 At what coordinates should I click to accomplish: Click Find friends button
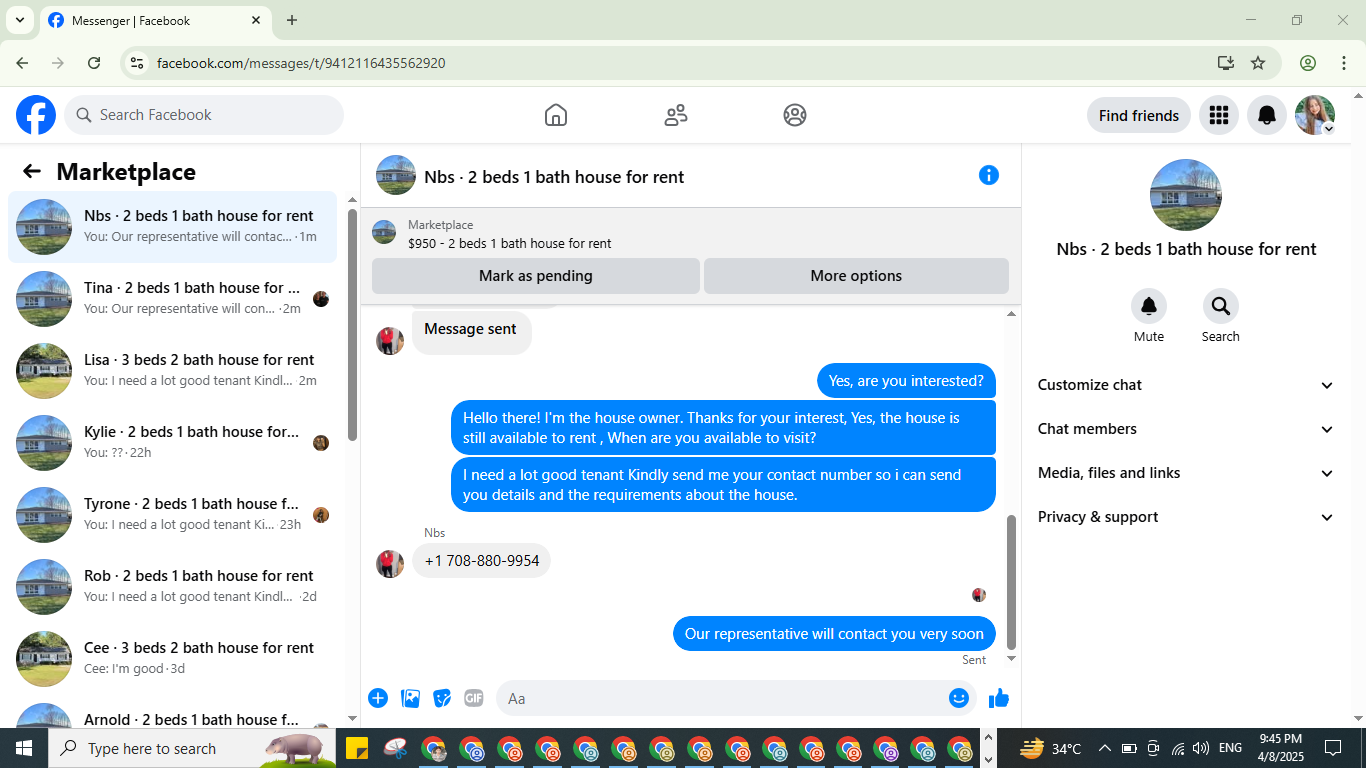1139,115
